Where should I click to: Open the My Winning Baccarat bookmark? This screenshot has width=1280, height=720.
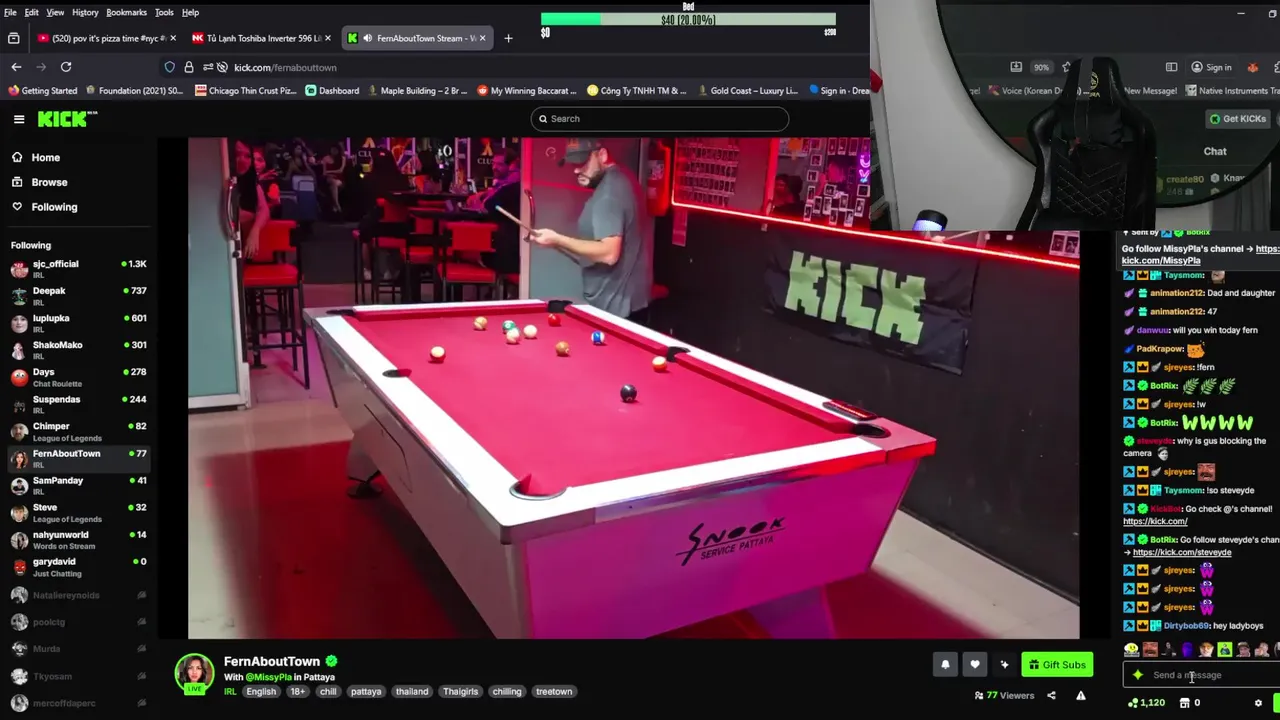pyautogui.click(x=529, y=91)
